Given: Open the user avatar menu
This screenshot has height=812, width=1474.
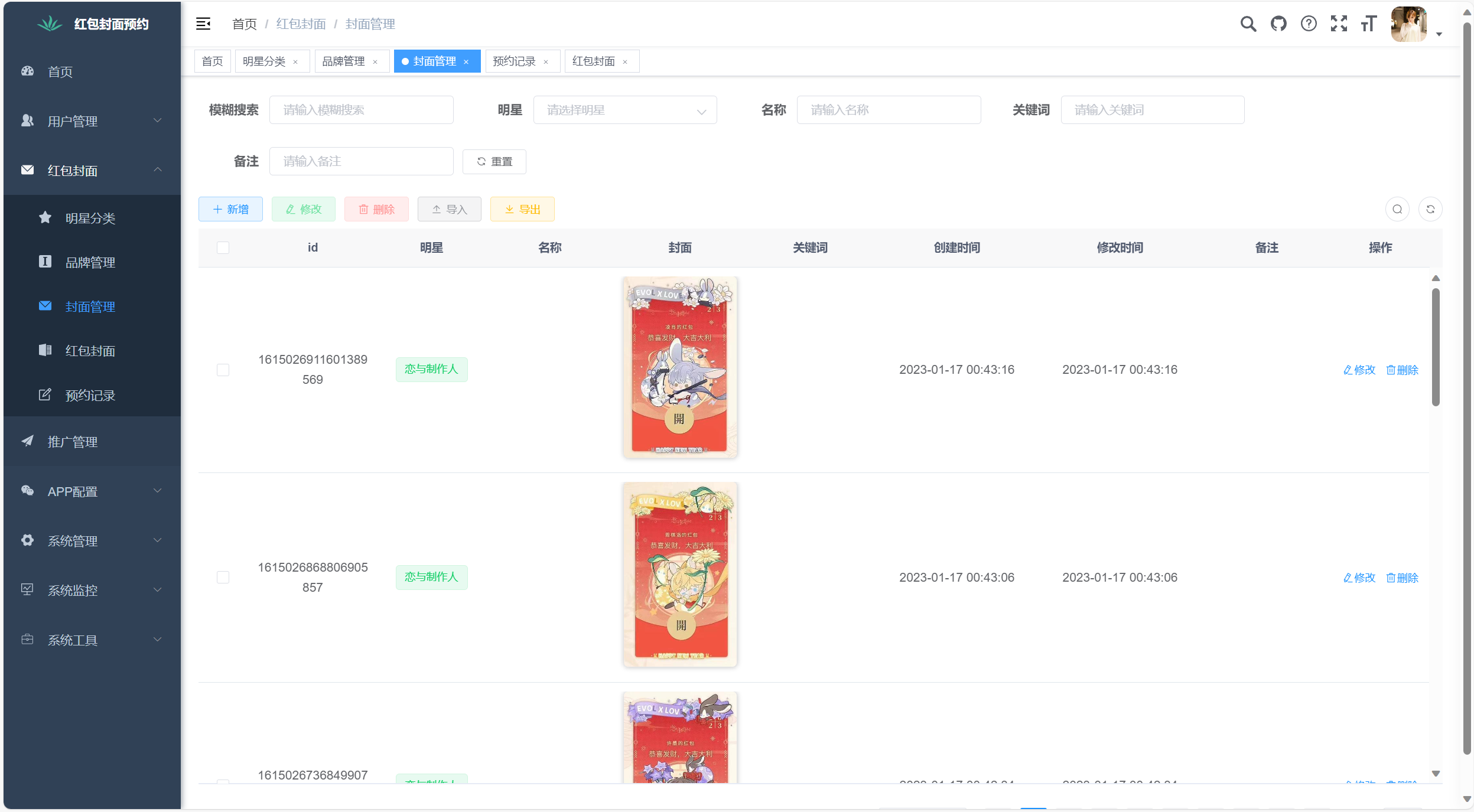Looking at the screenshot, I should [1409, 24].
